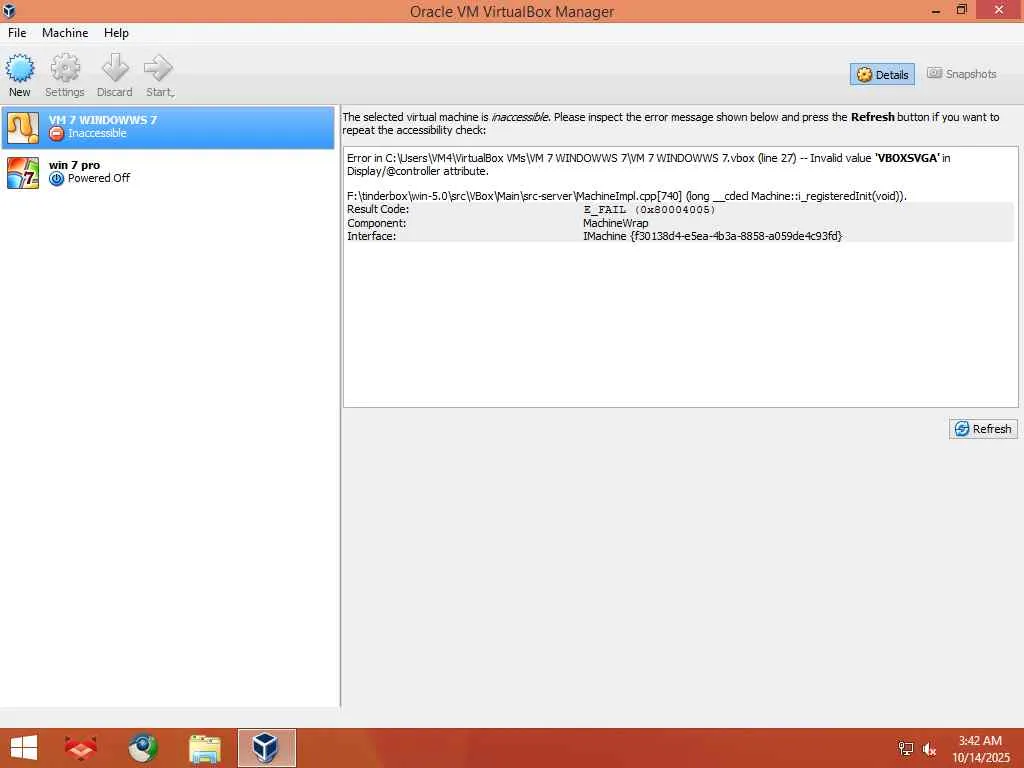Click the Interface: label
1024x768 pixels.
point(372,236)
